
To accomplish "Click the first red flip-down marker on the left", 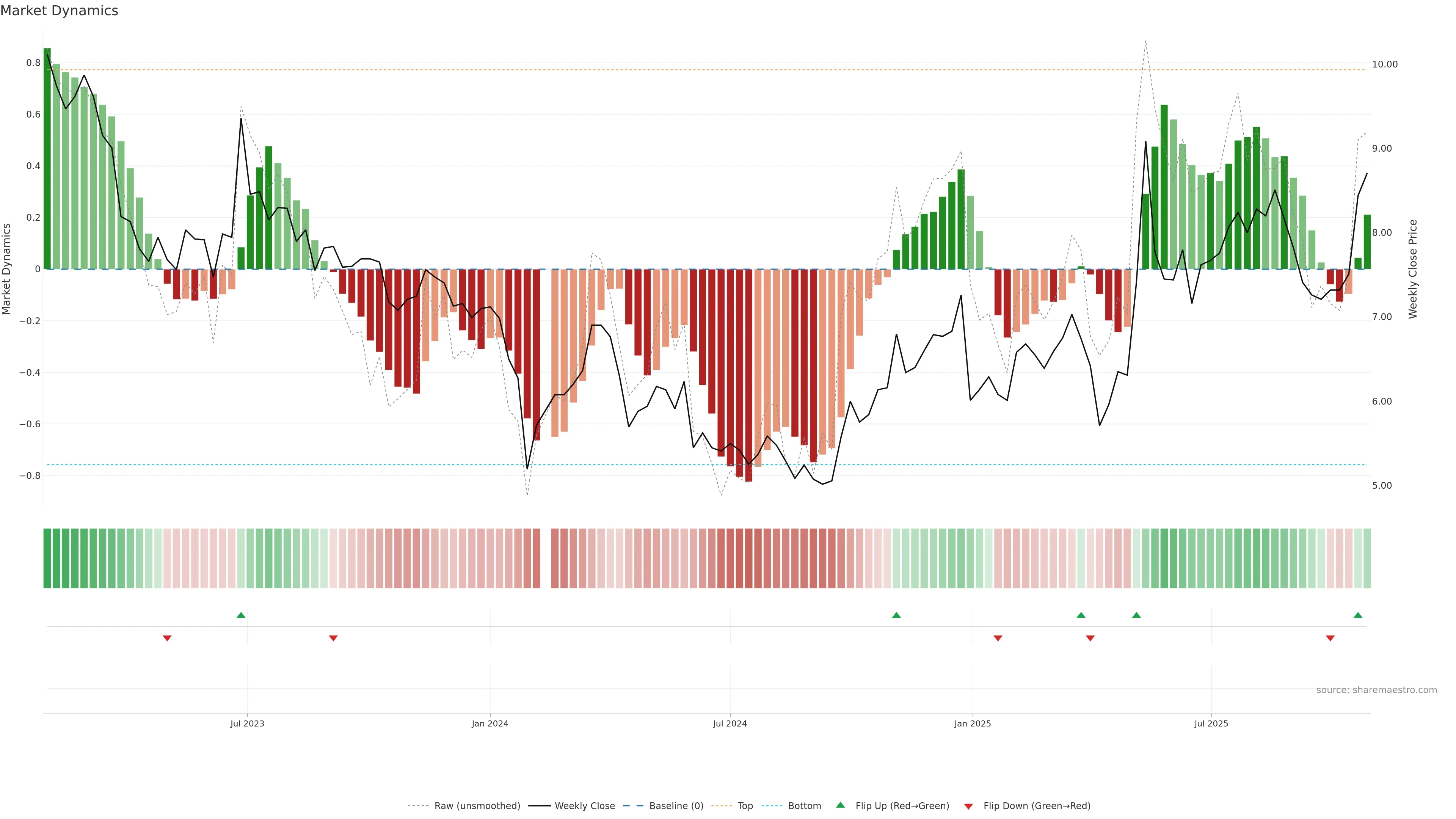I will pos(167,638).
